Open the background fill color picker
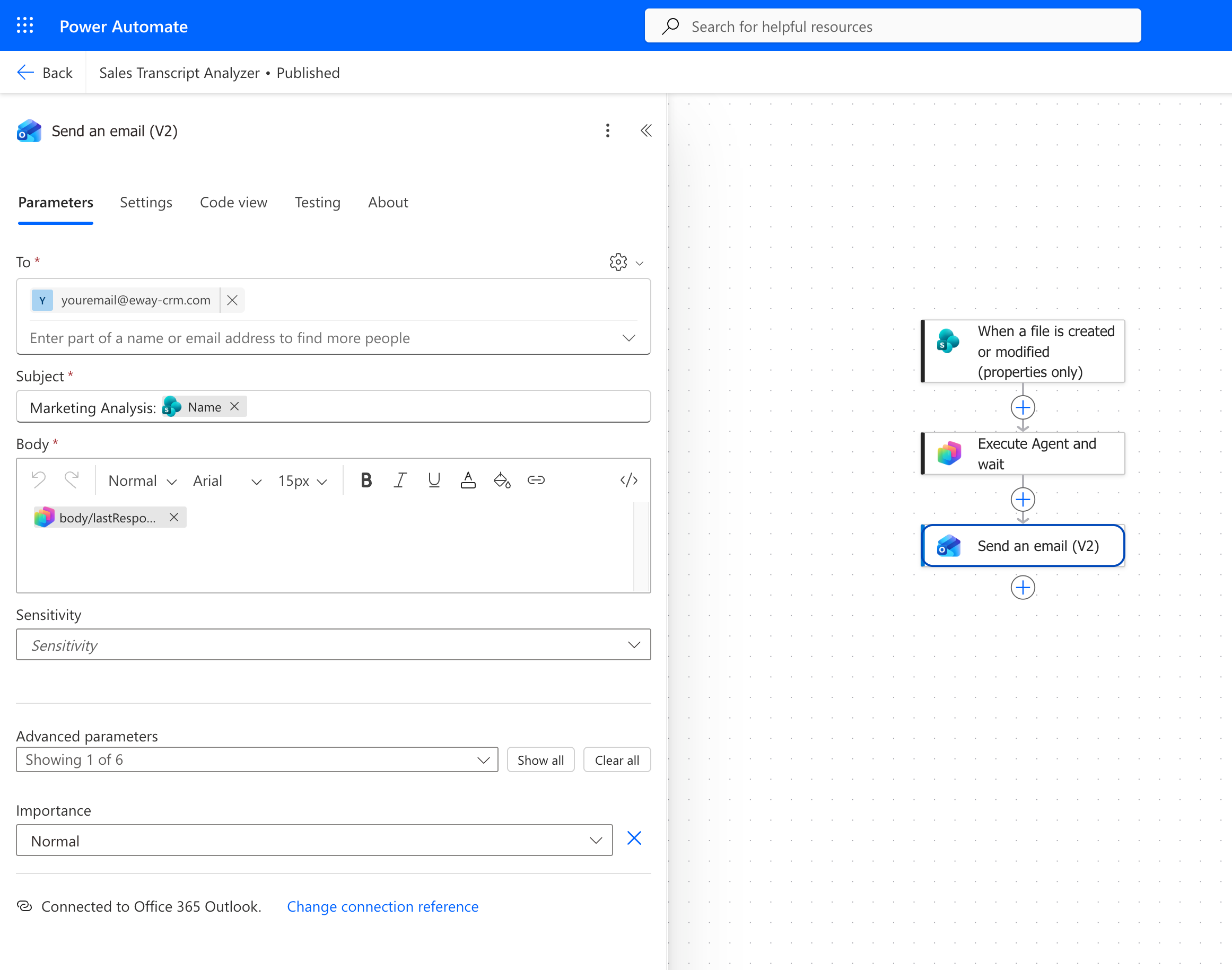 (502, 480)
